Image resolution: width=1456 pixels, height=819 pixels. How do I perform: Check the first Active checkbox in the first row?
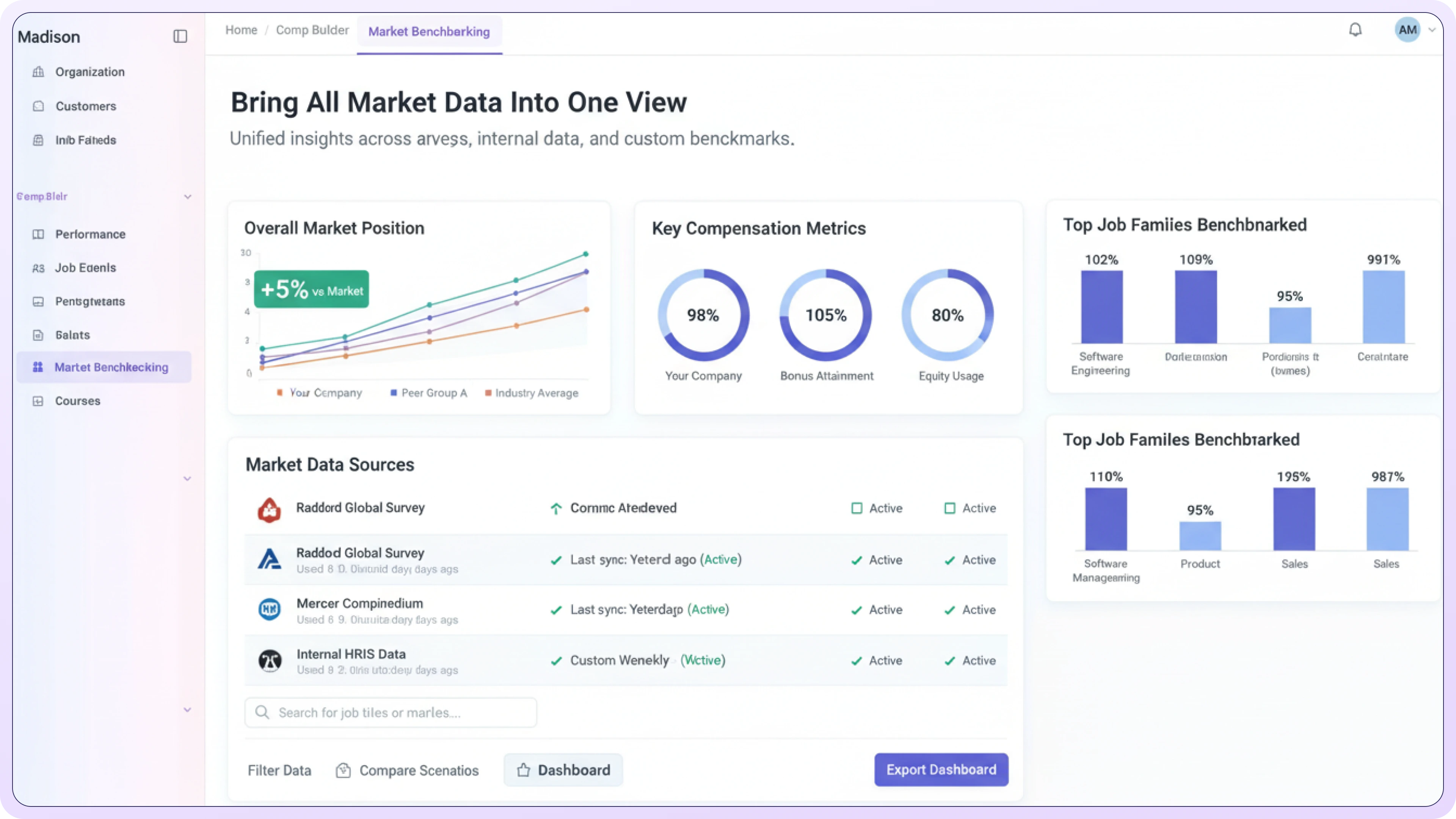coord(856,508)
